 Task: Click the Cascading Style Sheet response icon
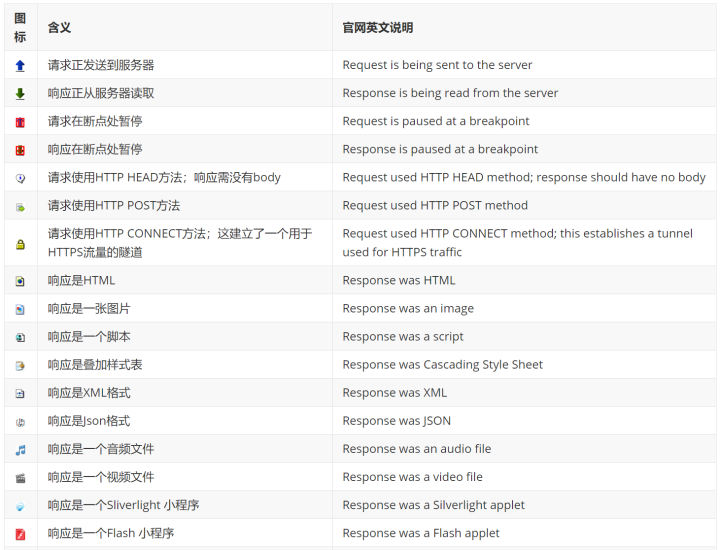(20, 366)
